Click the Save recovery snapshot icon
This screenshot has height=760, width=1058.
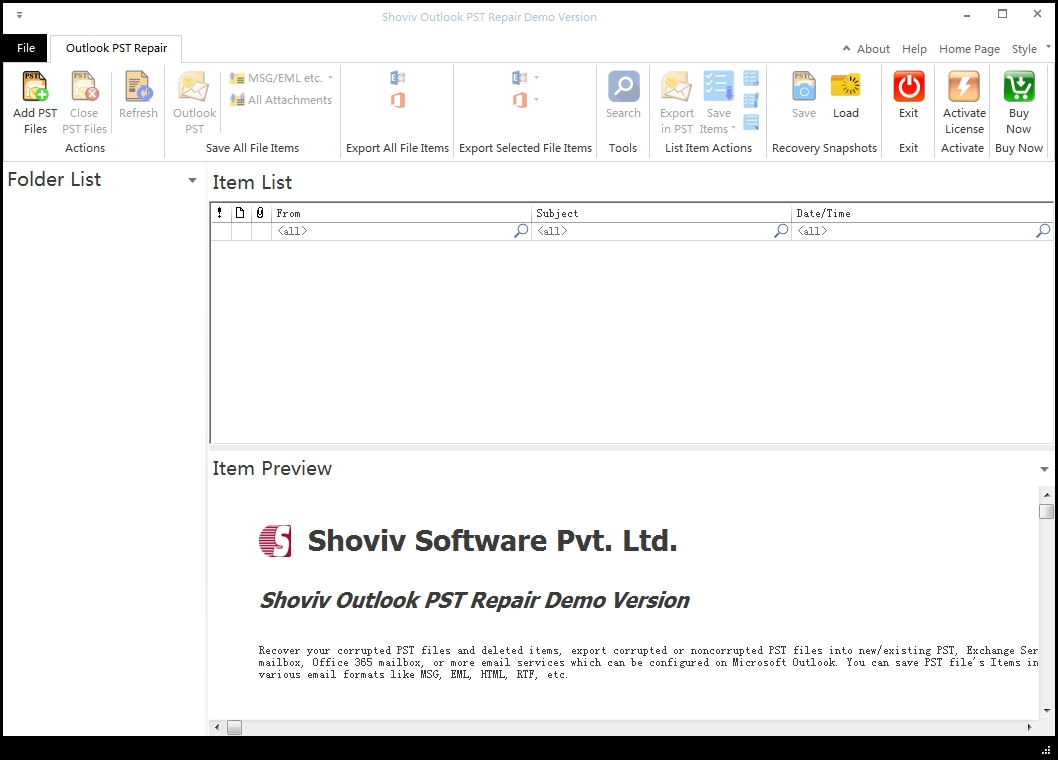tap(804, 86)
